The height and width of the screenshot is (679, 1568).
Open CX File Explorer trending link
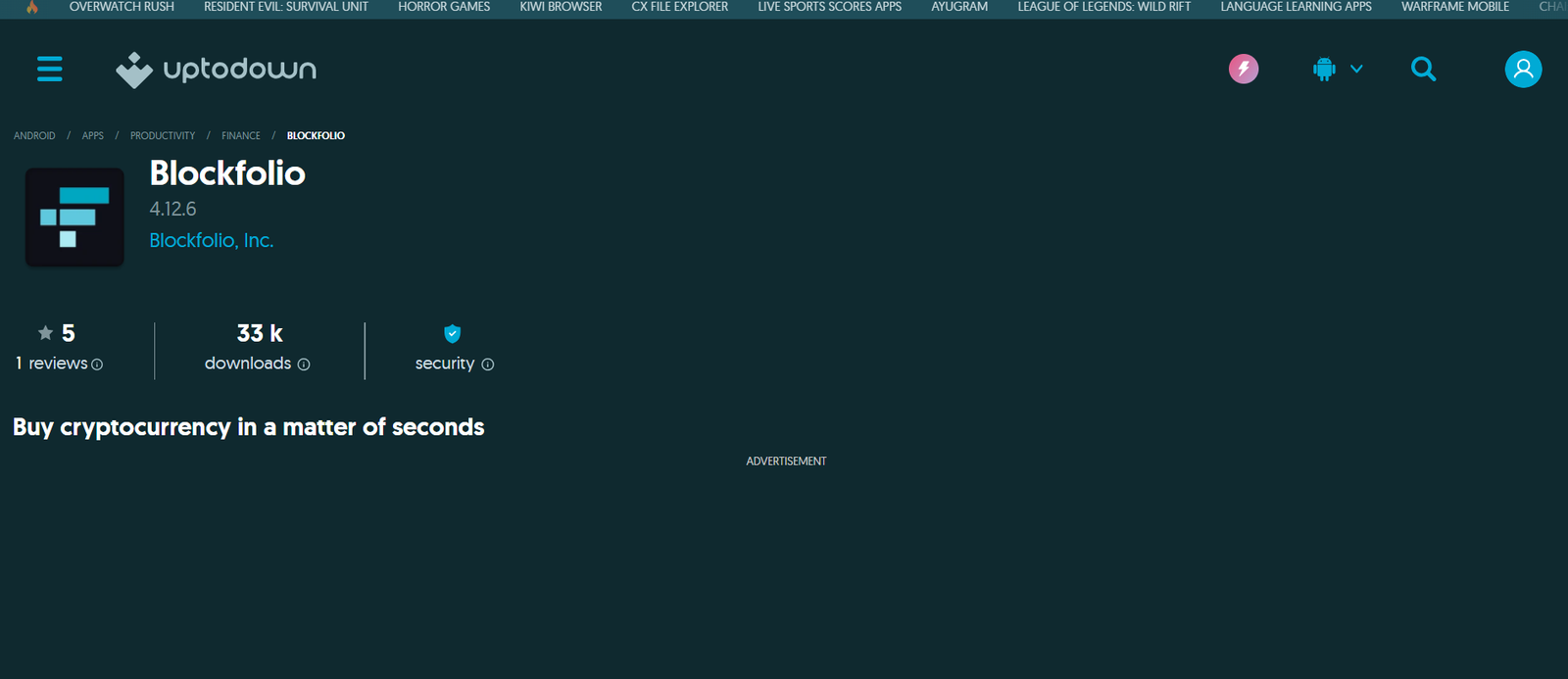[x=680, y=6]
